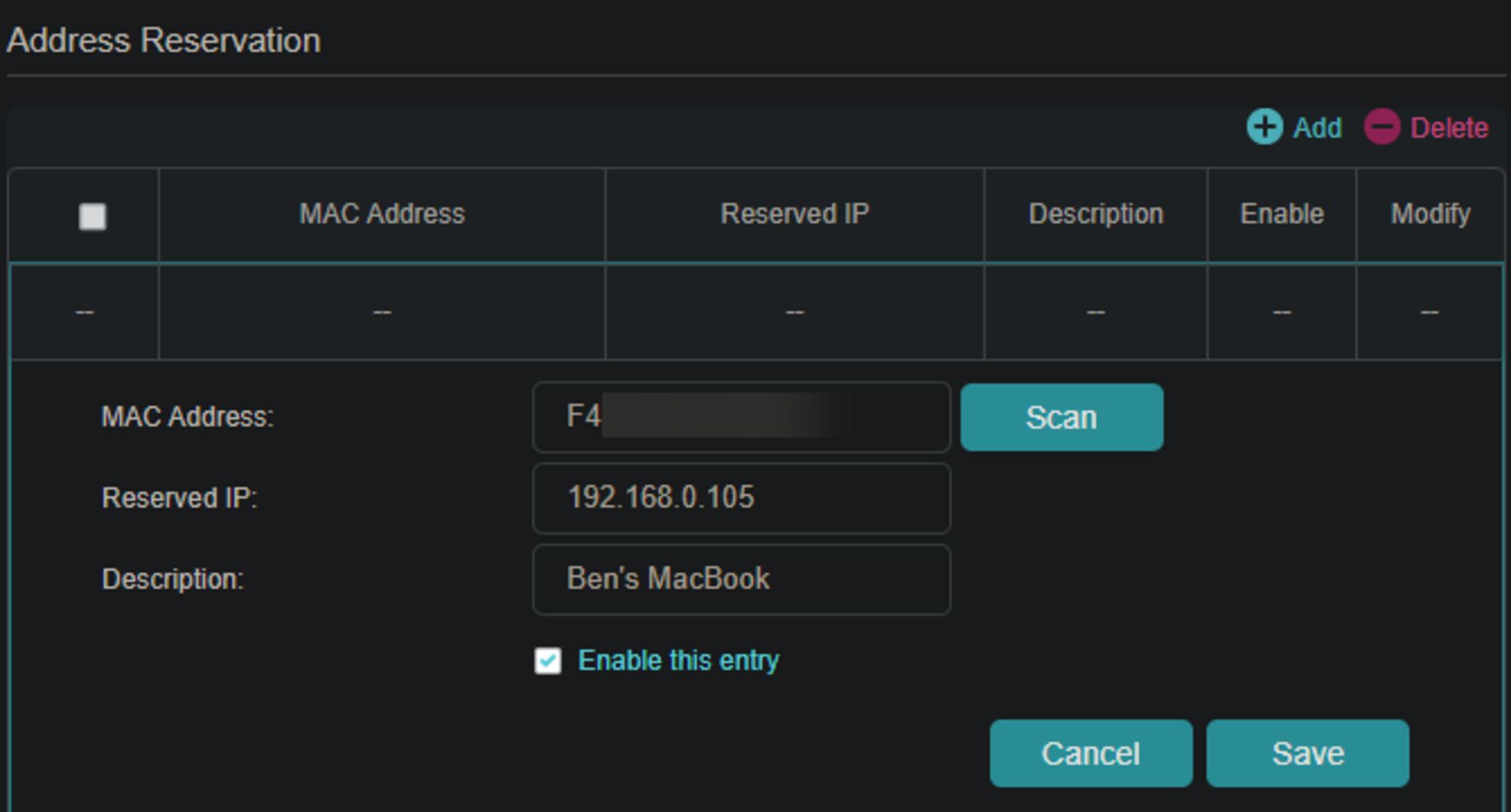The image size is (1511, 812).
Task: Click the MAC Address column header
Action: (382, 214)
